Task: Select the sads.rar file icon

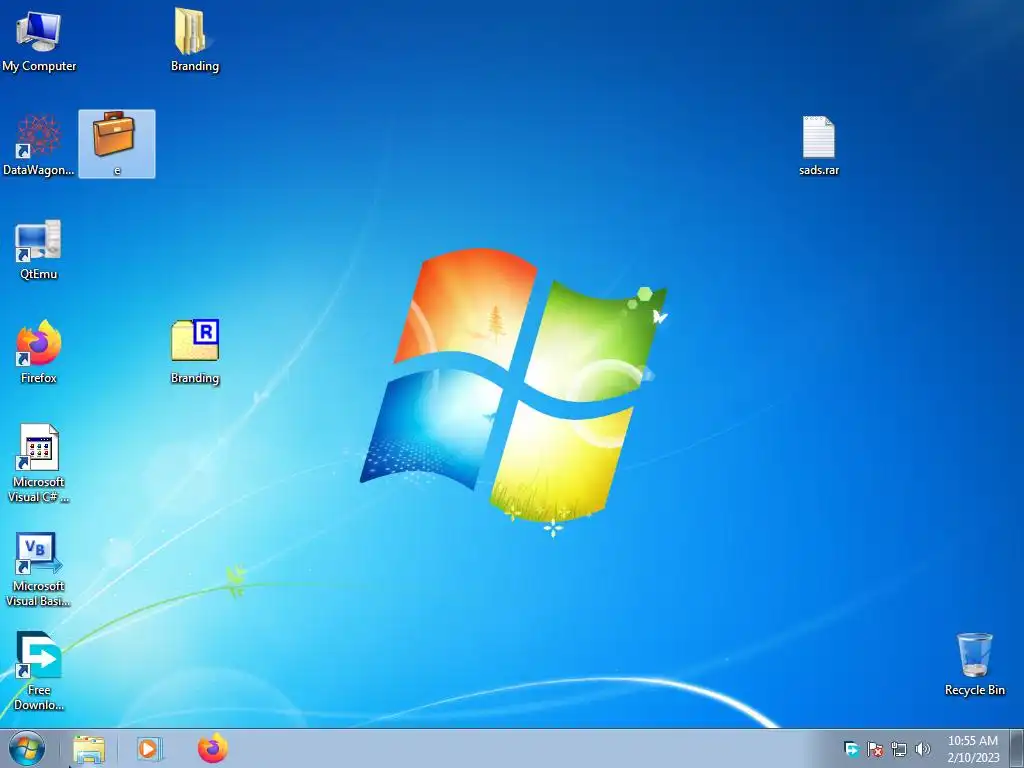Action: click(819, 146)
